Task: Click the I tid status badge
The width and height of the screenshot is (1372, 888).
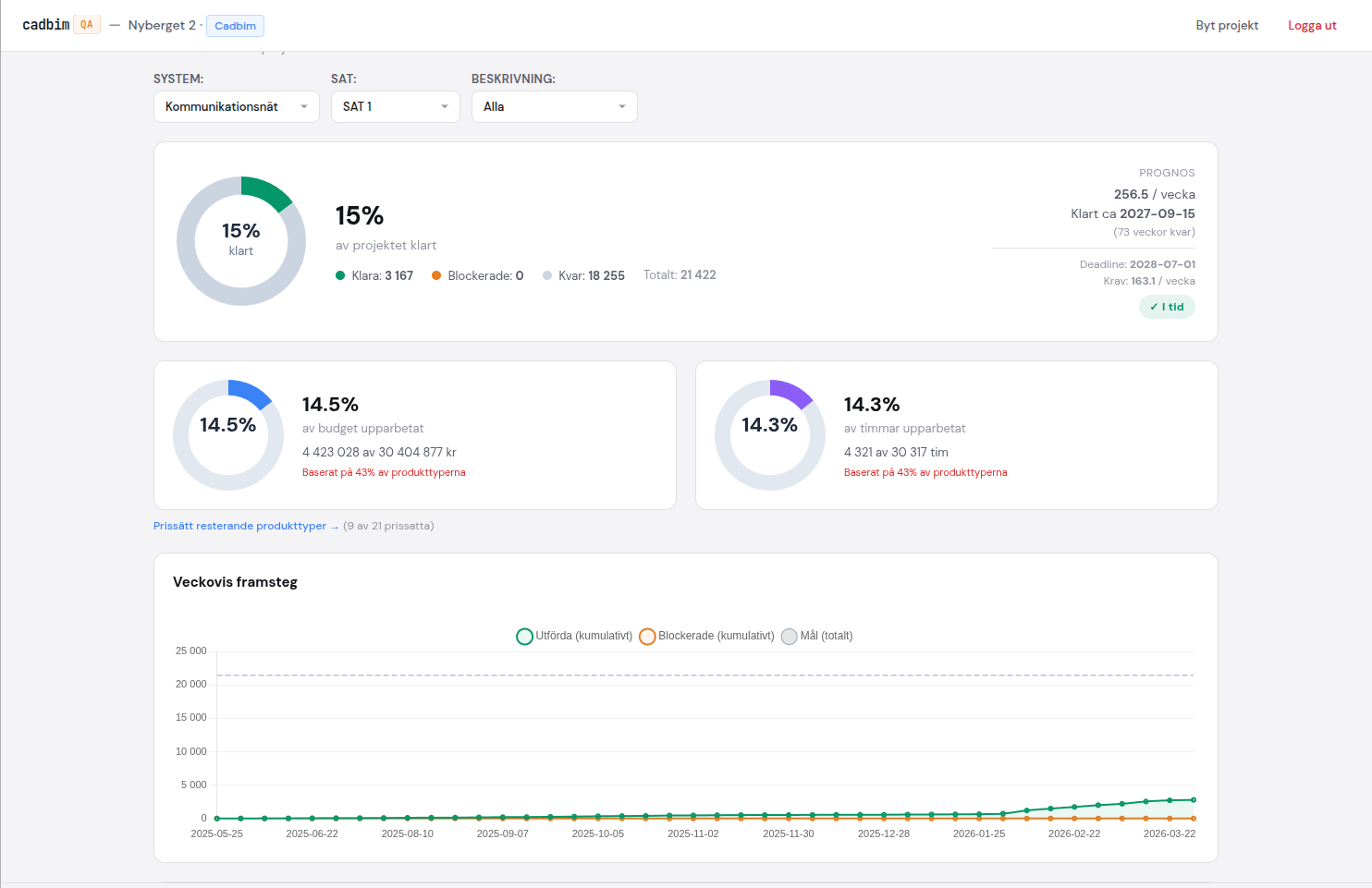Action: coord(1167,307)
